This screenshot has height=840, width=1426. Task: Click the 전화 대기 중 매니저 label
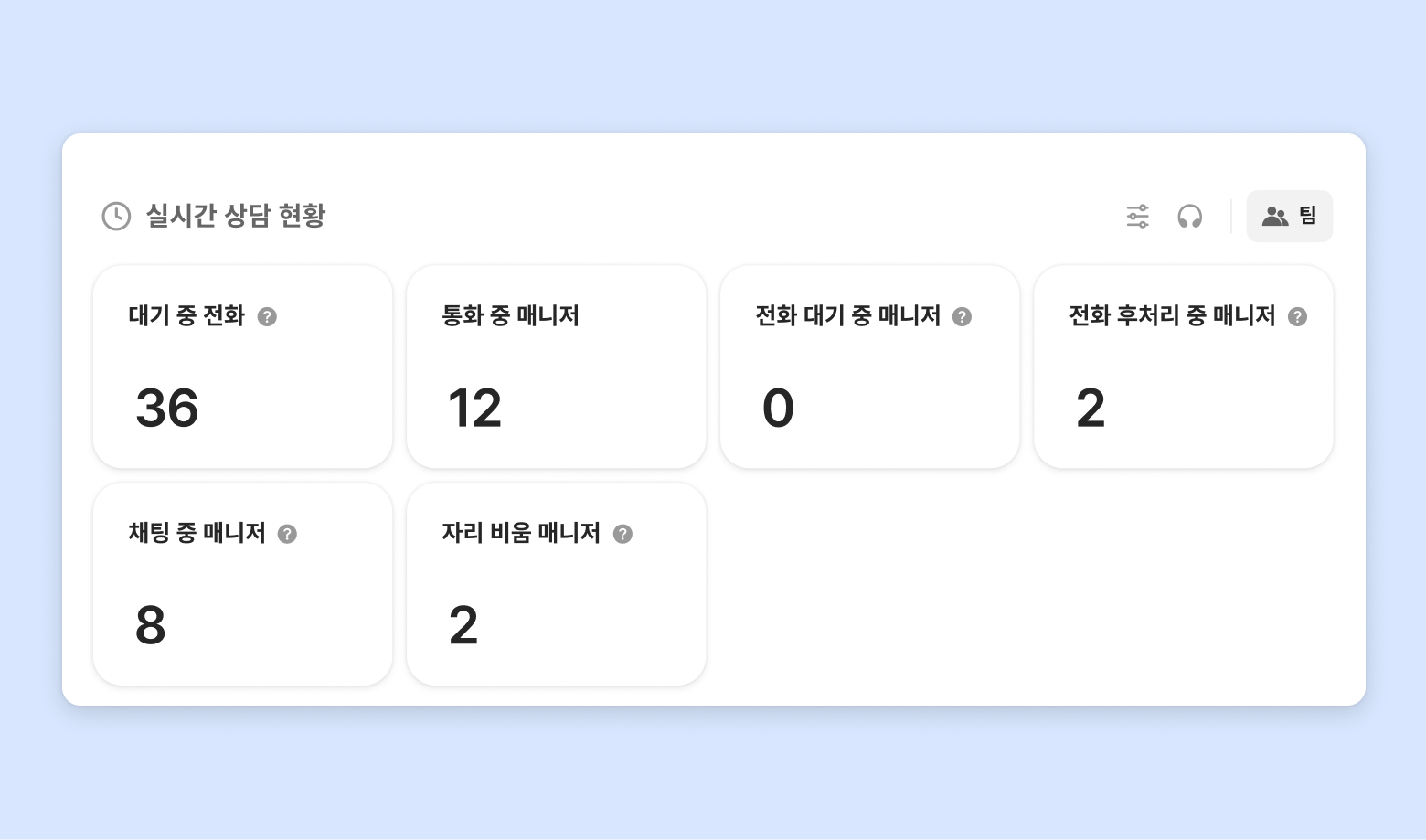coord(847,316)
